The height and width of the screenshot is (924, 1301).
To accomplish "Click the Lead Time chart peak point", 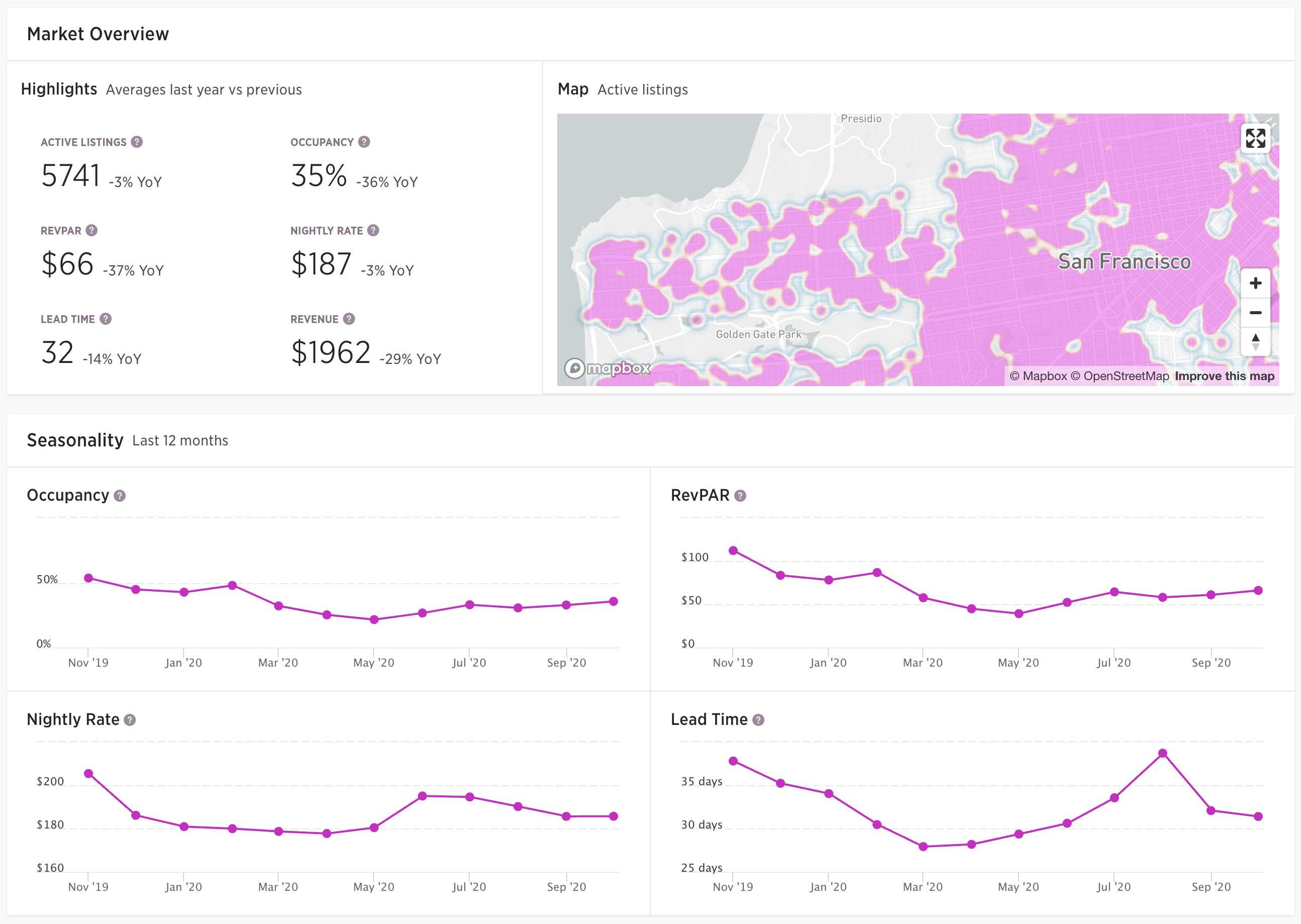I will tap(1163, 753).
